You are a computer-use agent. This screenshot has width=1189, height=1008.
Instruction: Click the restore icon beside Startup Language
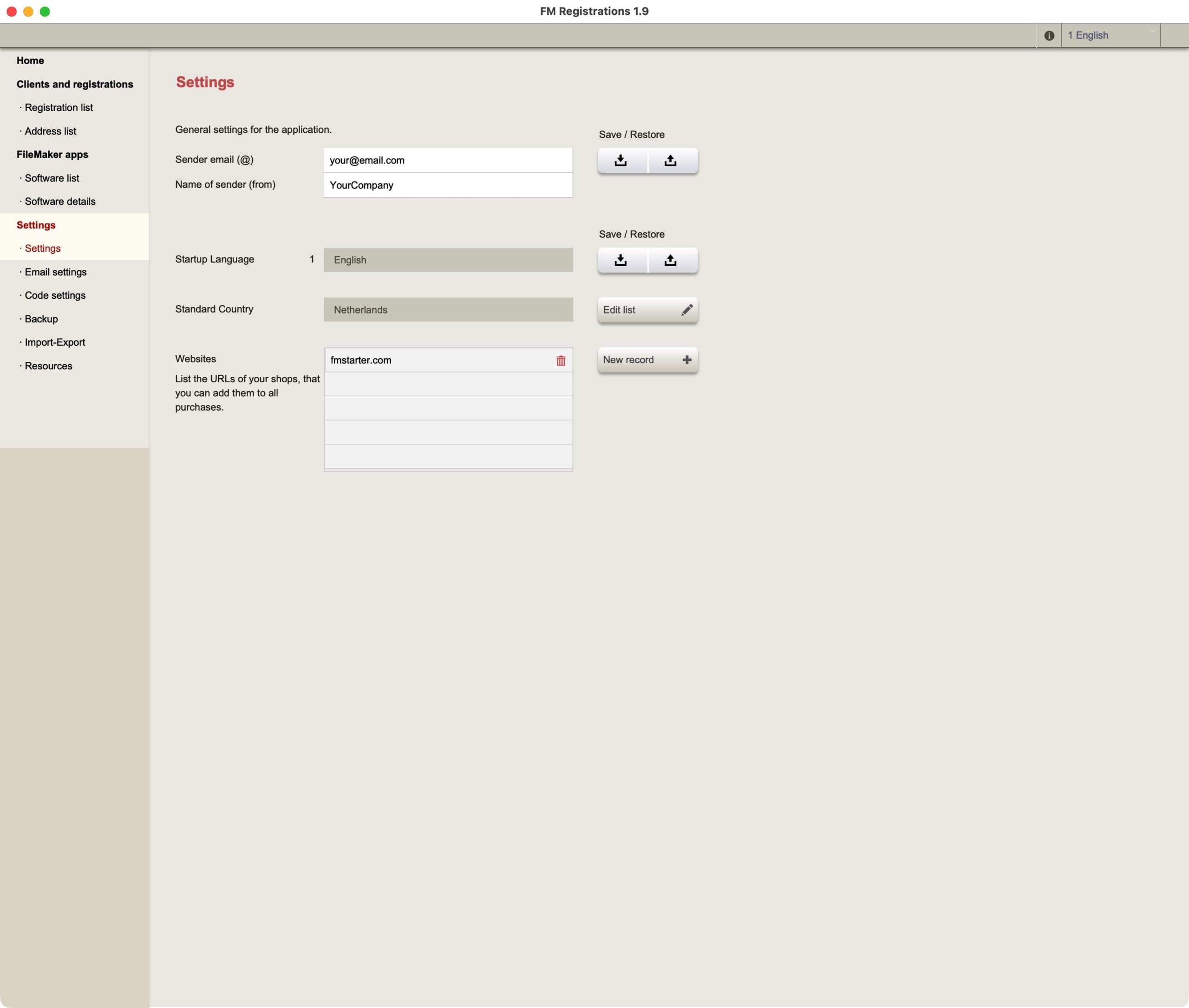click(x=671, y=261)
